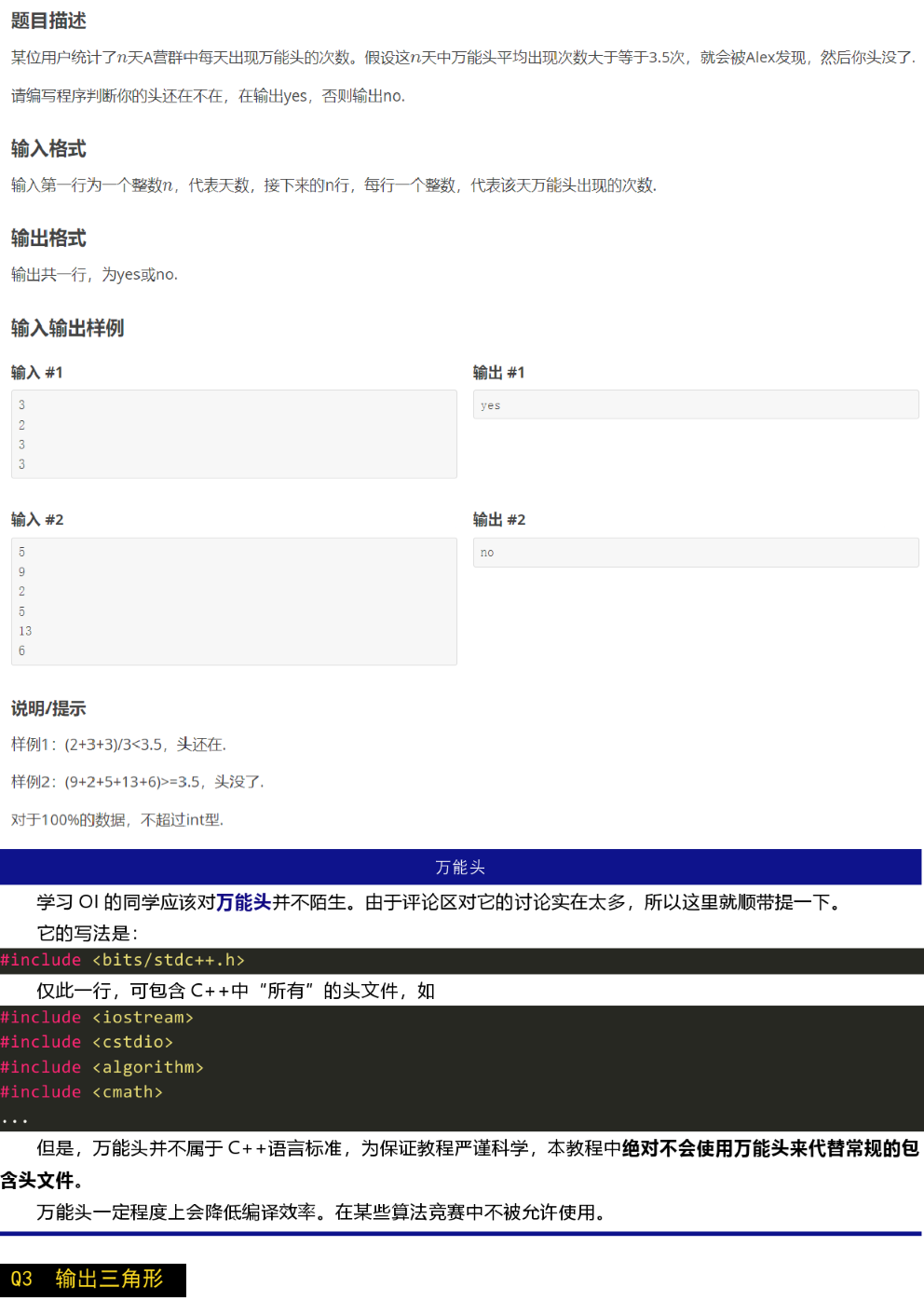Click the 输入 #2 label
This screenshot has width=924, height=1301.
(37, 520)
